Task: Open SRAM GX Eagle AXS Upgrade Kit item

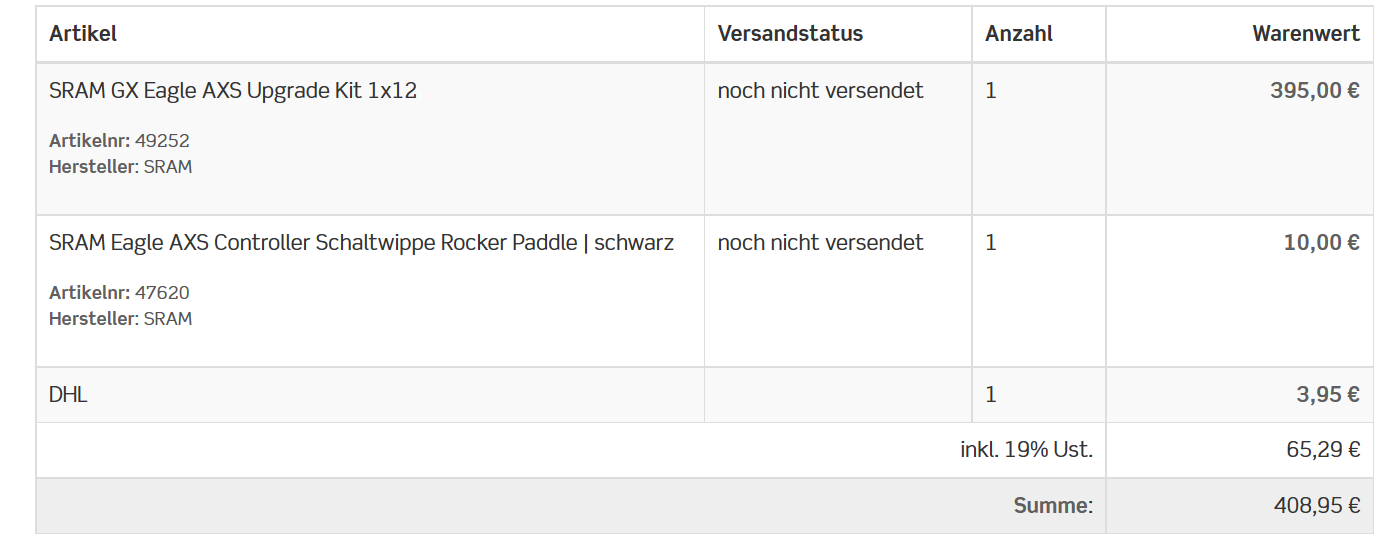Action: click(x=233, y=91)
